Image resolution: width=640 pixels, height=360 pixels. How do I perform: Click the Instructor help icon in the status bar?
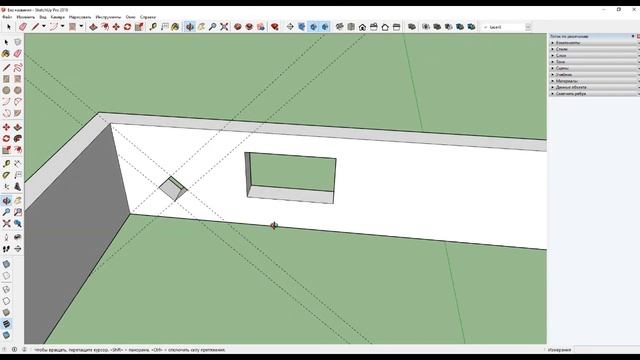(x=24, y=350)
